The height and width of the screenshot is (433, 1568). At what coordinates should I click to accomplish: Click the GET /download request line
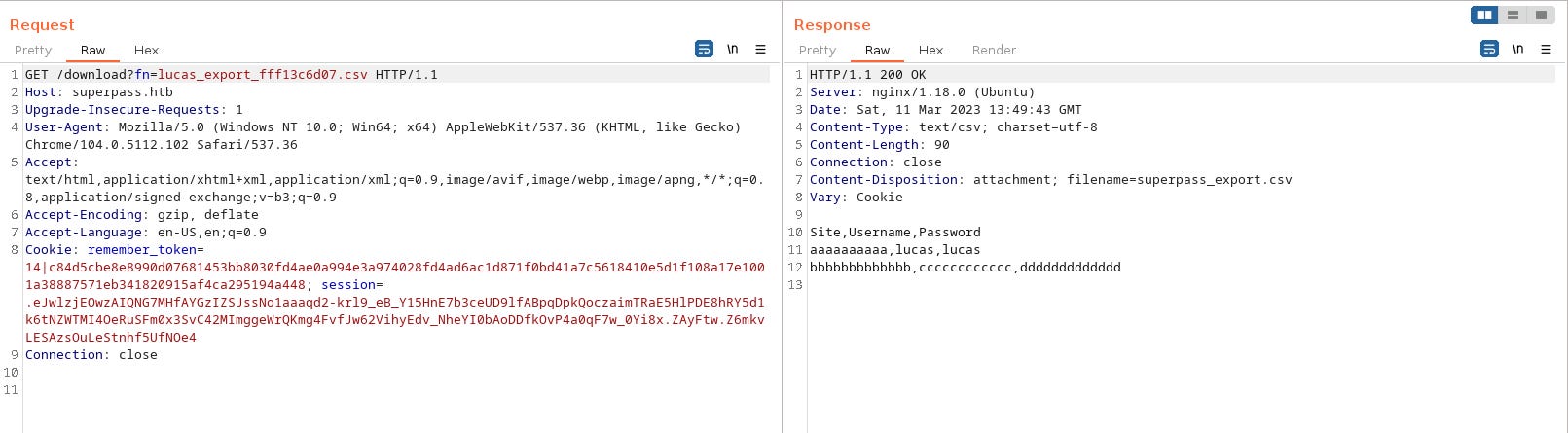pyautogui.click(x=232, y=75)
